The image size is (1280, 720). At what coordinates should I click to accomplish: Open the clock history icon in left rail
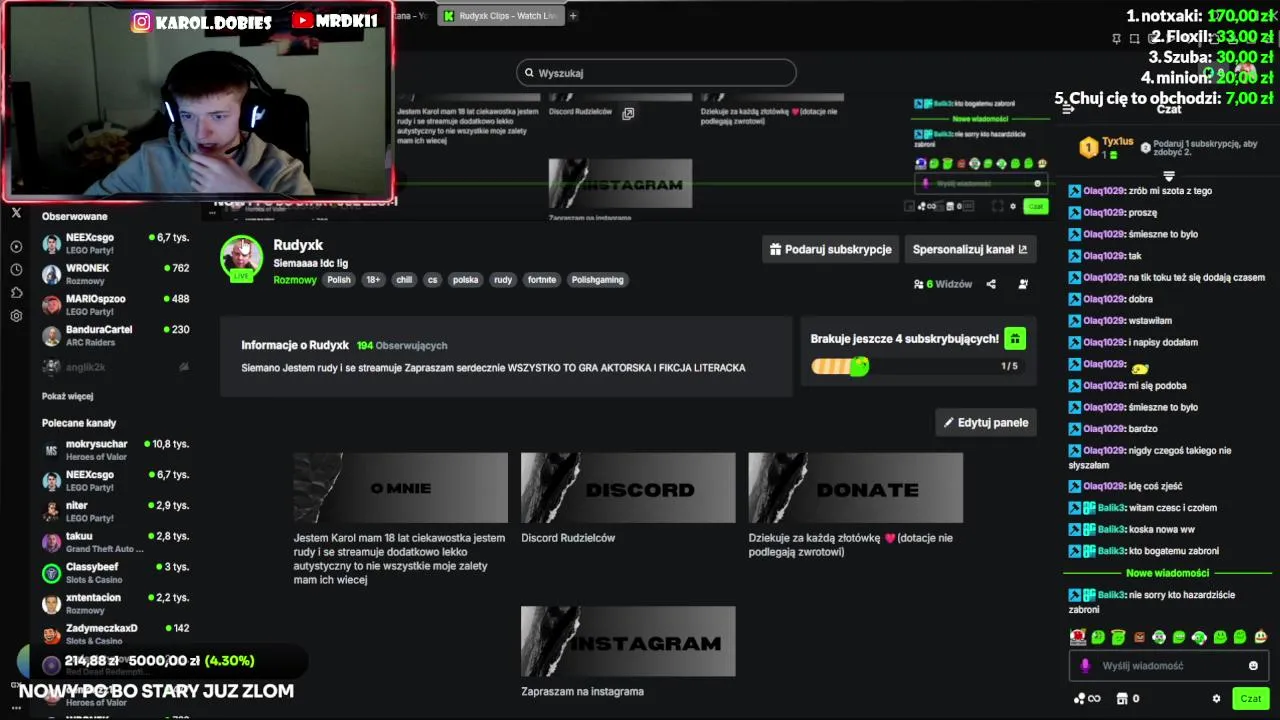[16, 269]
